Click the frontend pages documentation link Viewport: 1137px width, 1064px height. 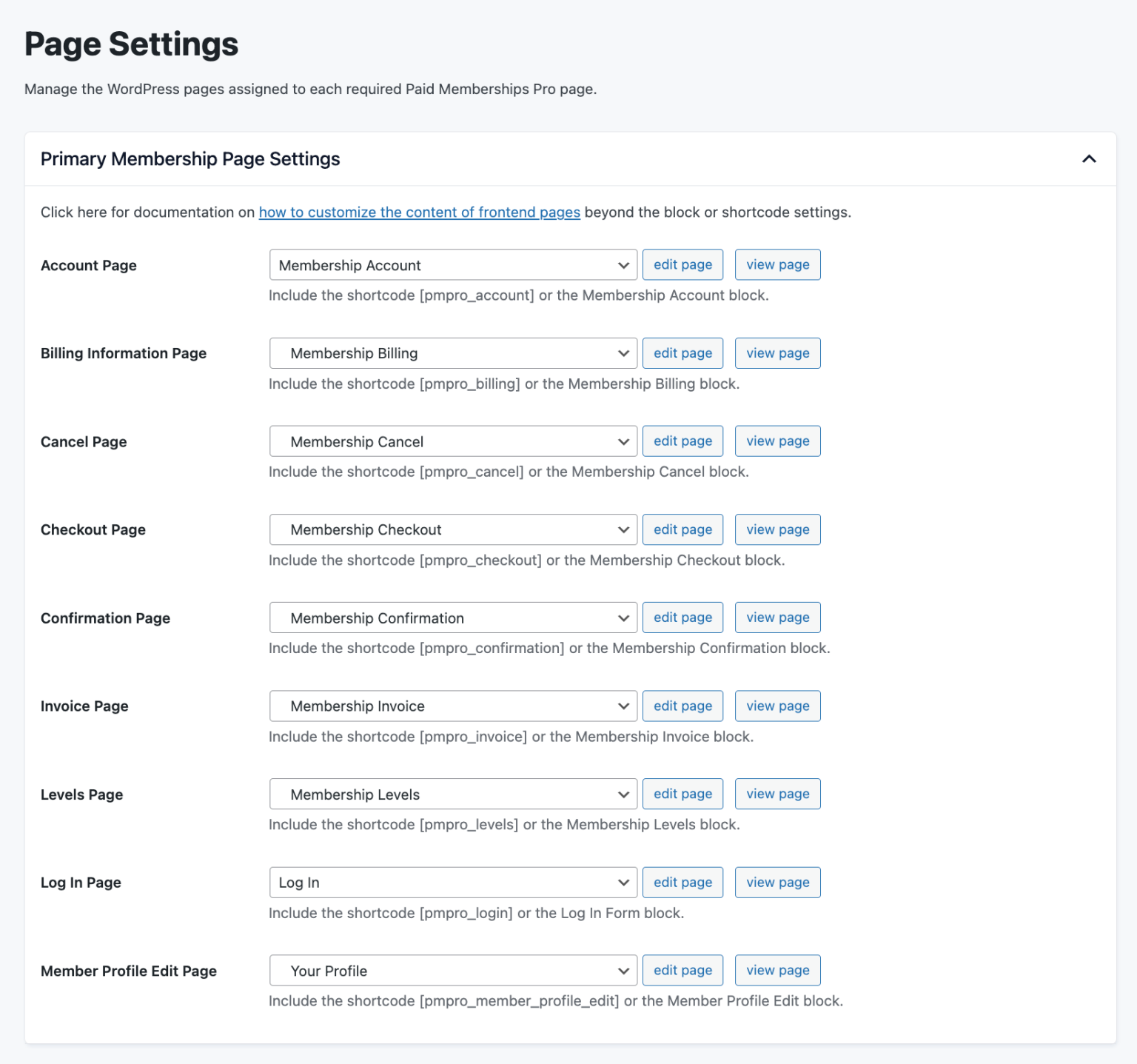click(x=419, y=213)
